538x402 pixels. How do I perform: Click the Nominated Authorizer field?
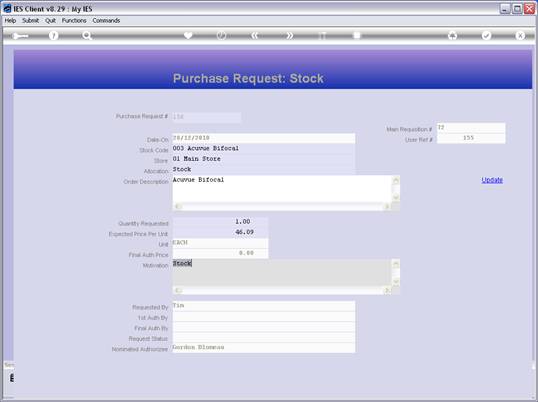coord(264,347)
